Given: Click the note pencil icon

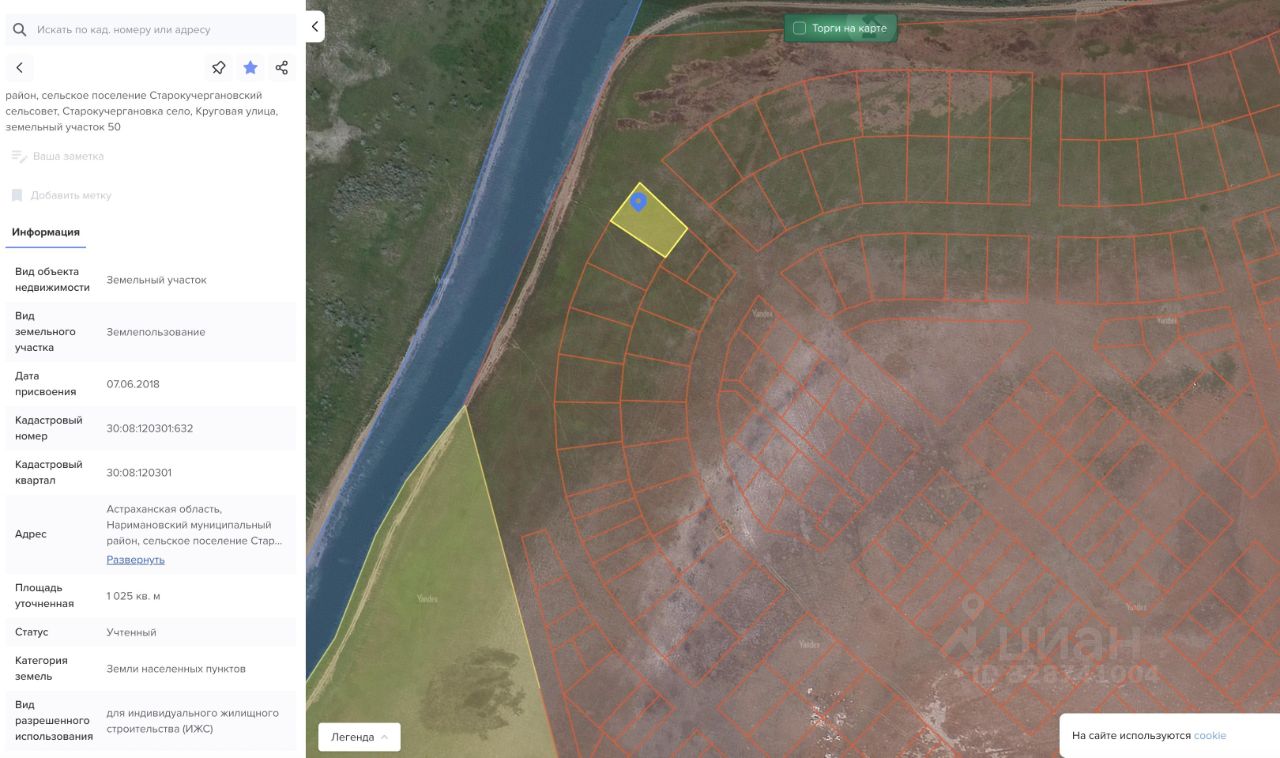Looking at the screenshot, I should point(18,156).
